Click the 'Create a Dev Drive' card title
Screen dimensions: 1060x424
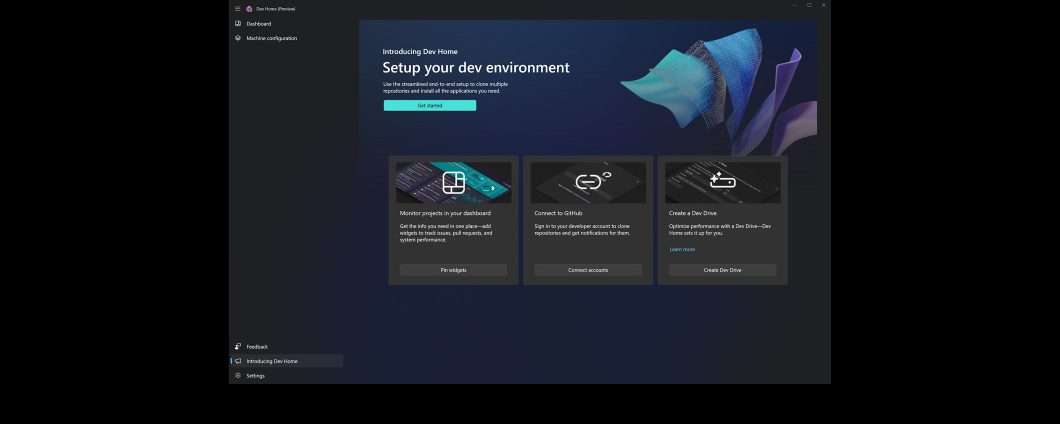692,213
